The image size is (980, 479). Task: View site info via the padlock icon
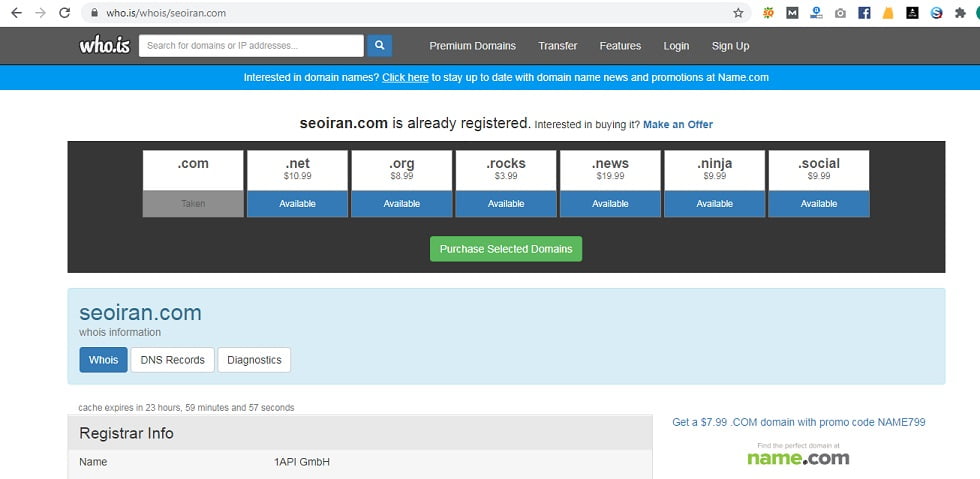coord(94,13)
